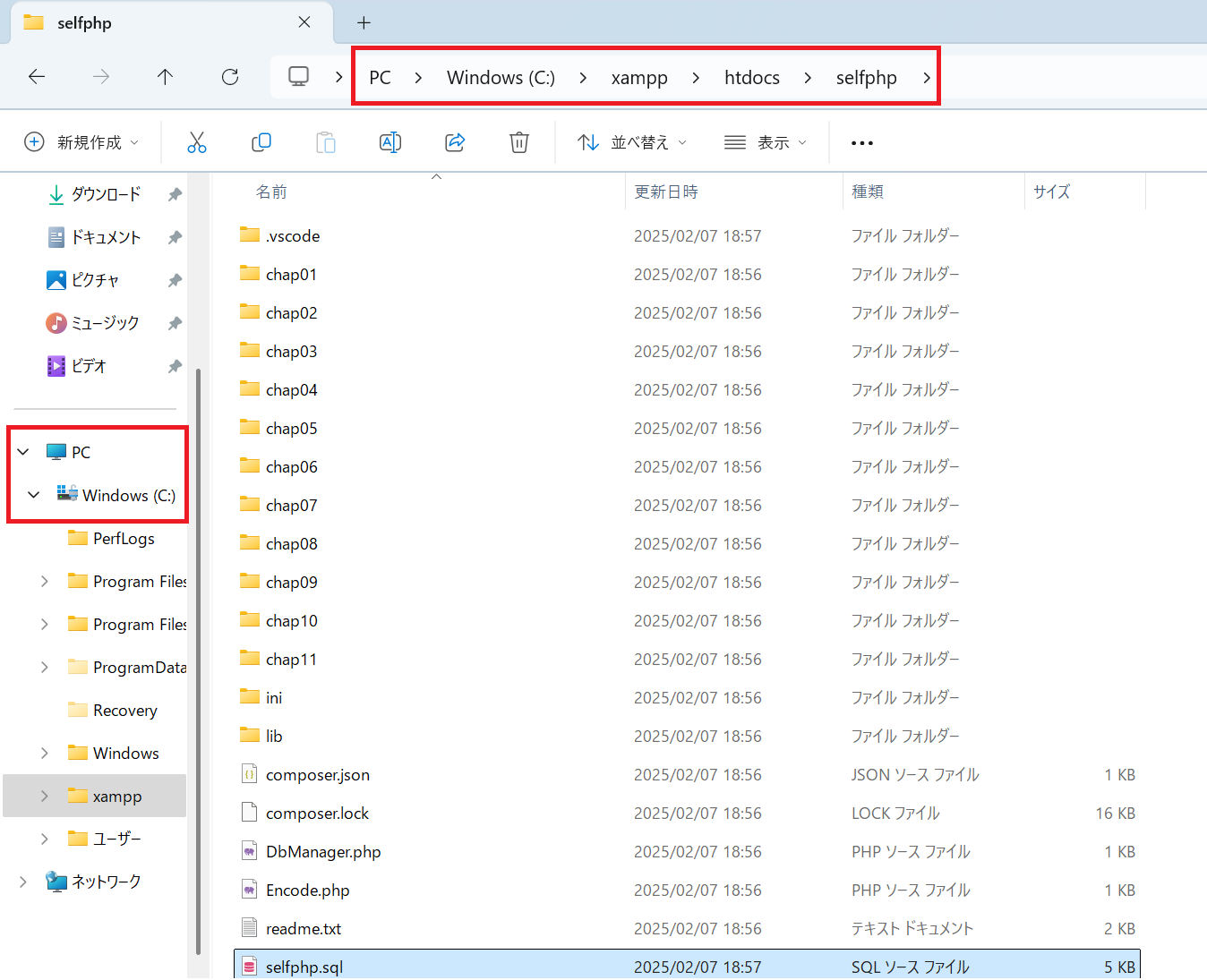This screenshot has height=980, width=1207.
Task: Click the chevron after xampp in address bar
Action: click(696, 78)
